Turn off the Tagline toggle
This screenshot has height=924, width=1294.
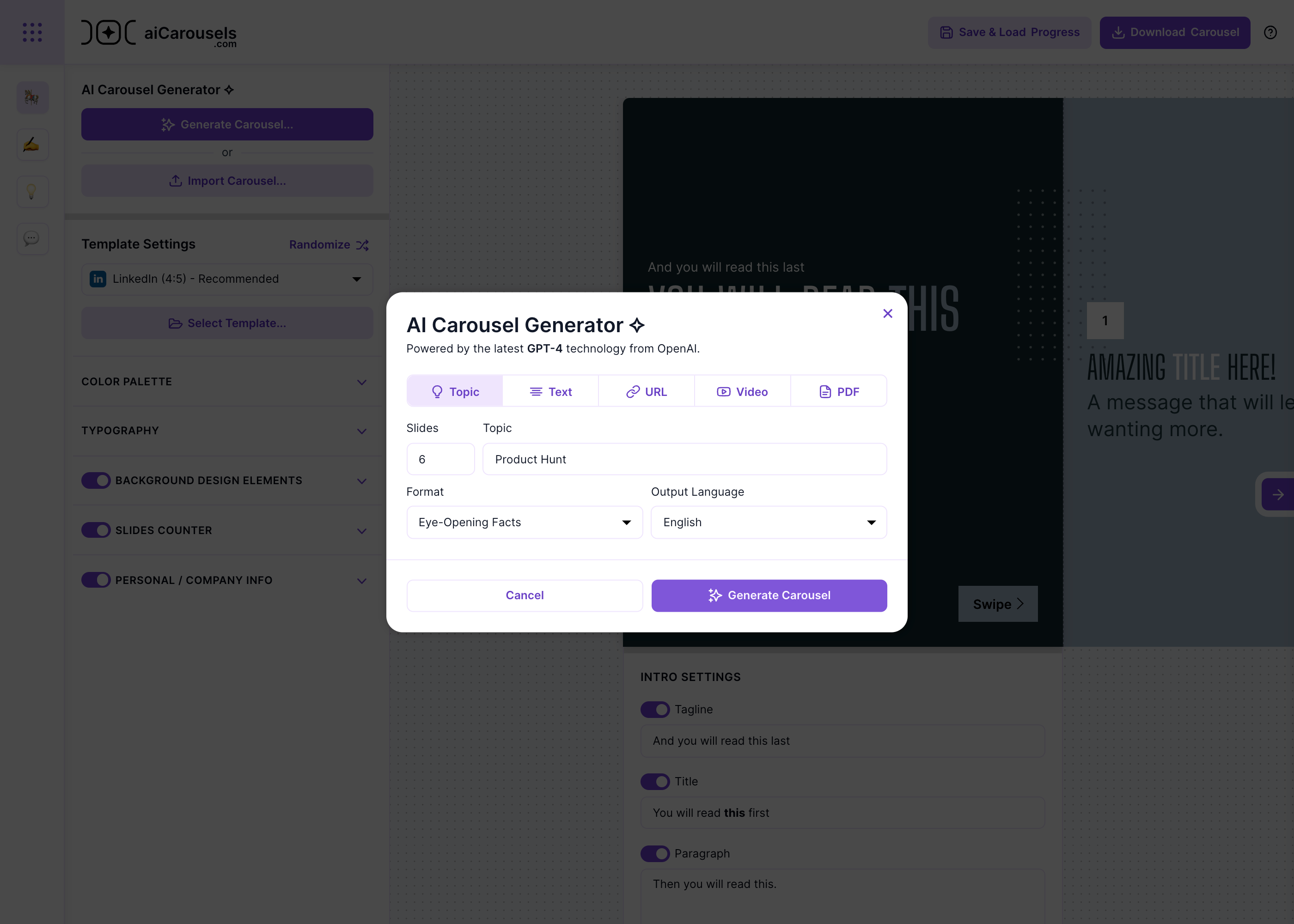tap(655, 710)
